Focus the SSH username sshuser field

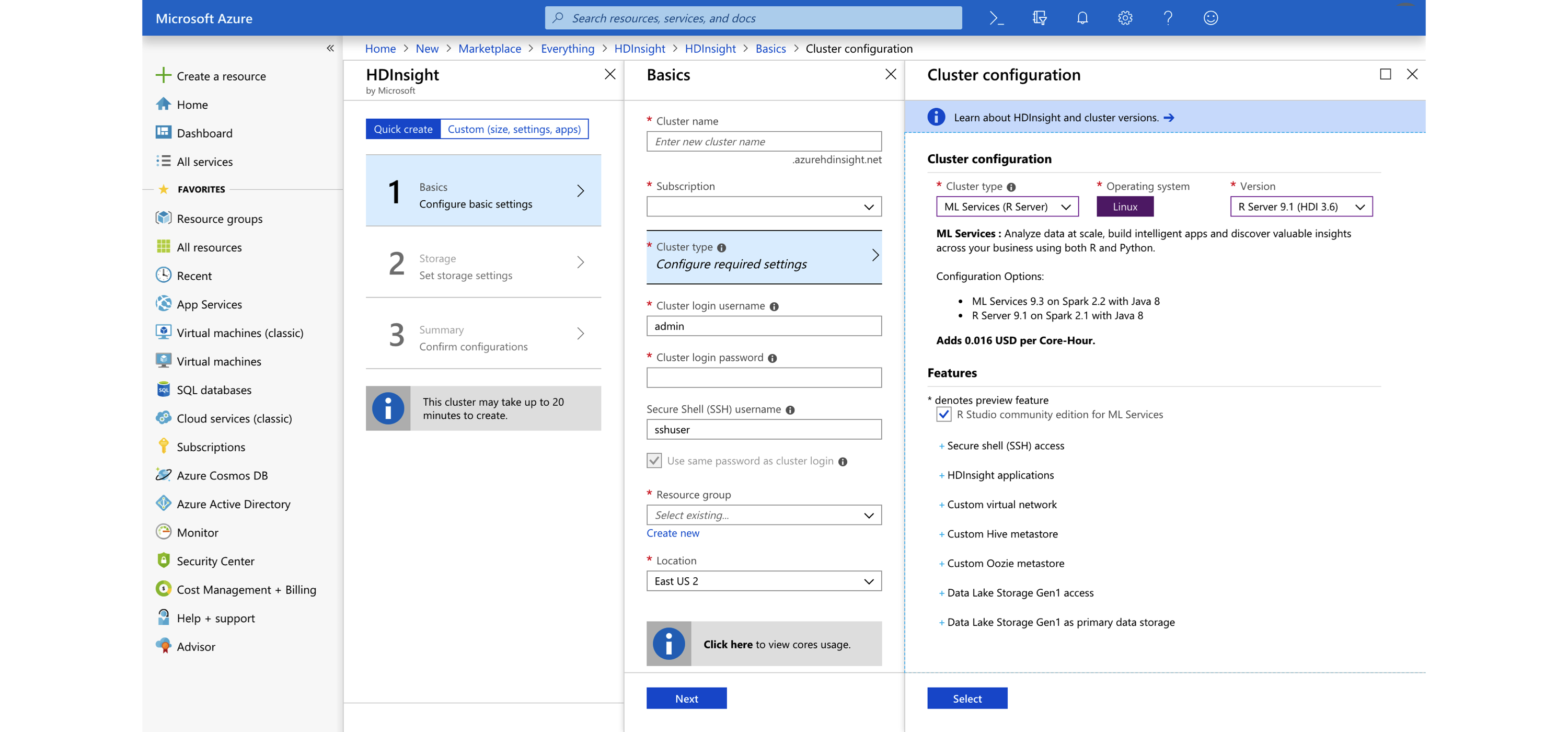(x=764, y=430)
